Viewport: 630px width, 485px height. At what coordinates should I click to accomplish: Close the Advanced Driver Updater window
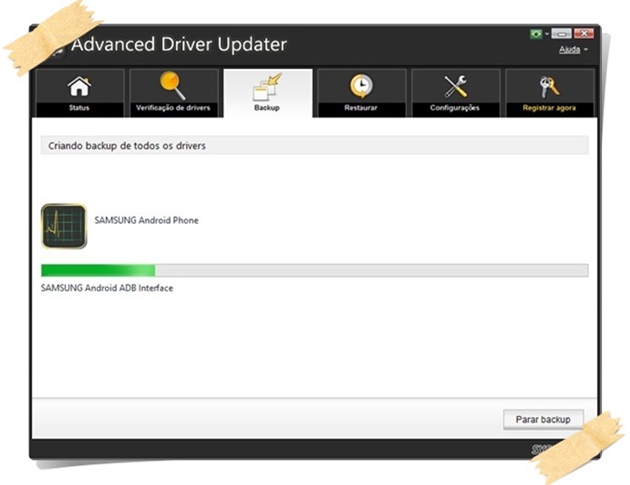[584, 34]
